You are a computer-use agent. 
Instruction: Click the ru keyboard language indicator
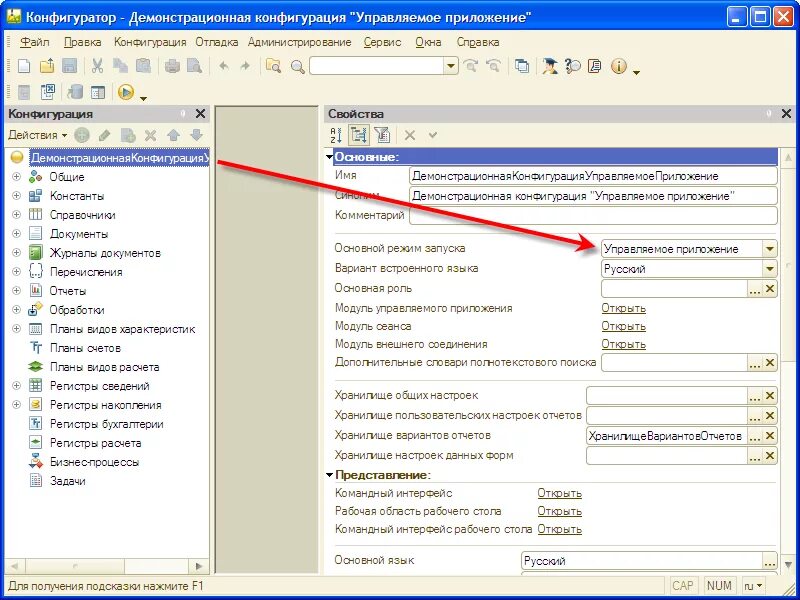[x=753, y=585]
